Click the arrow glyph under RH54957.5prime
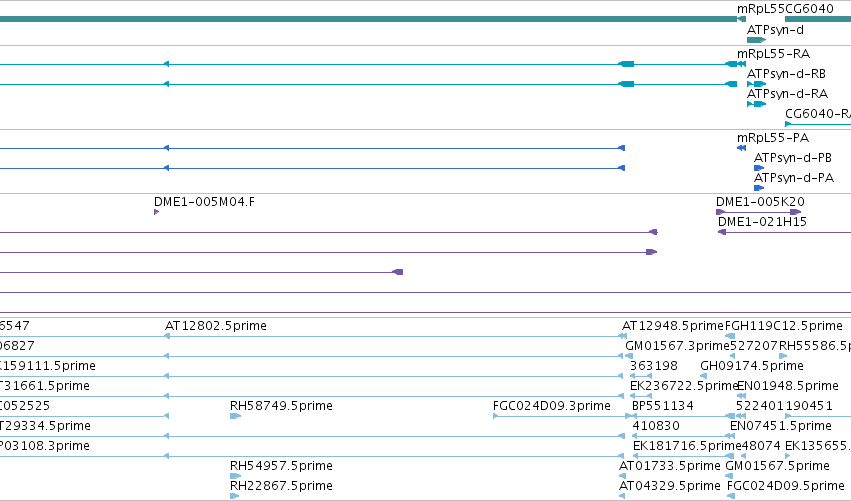Screen dimensions: 851x501 pyautogui.click(x=234, y=476)
